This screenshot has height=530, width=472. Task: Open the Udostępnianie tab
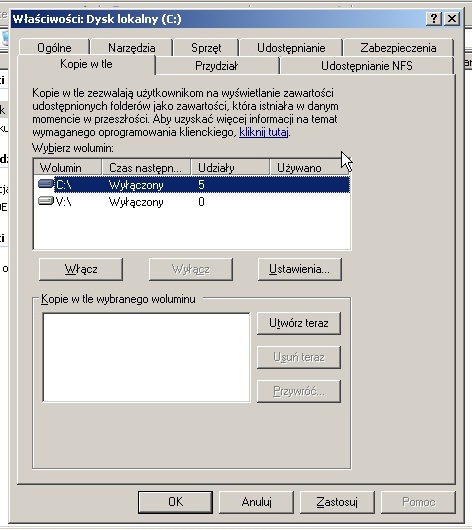291,48
